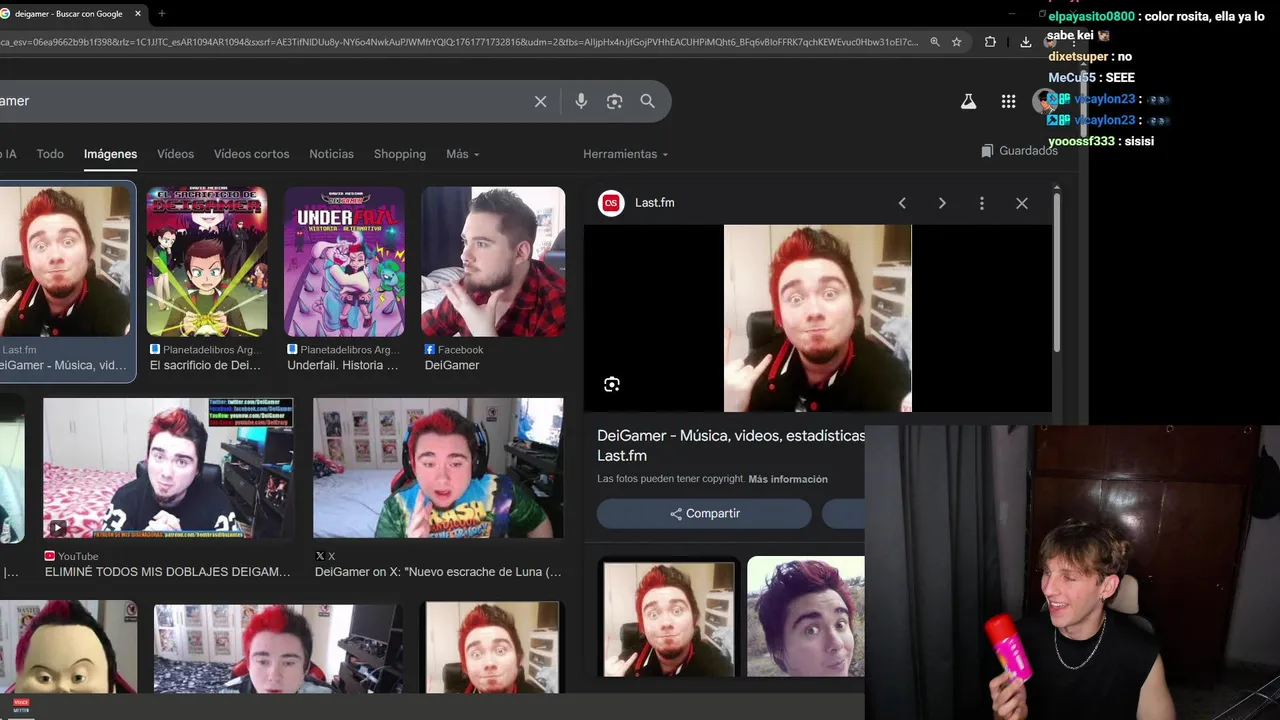Open El sacrificio de DeiGamer book thumbnail
Image resolution: width=1280 pixels, height=720 pixels.
tap(207, 262)
